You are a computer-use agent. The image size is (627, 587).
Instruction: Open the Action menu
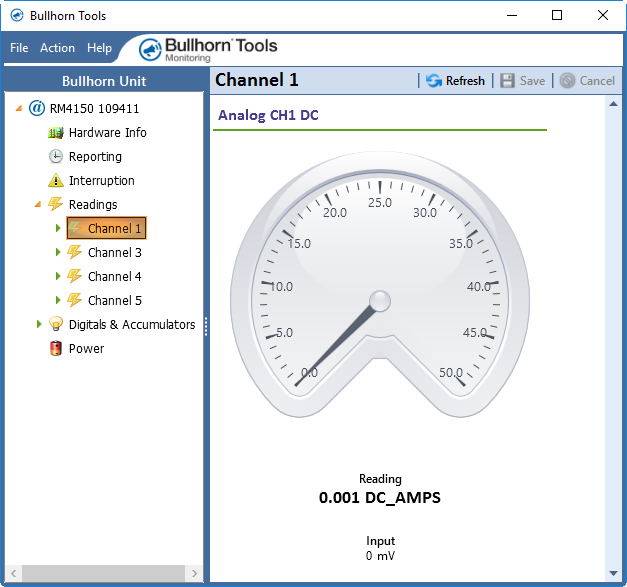pyautogui.click(x=57, y=48)
